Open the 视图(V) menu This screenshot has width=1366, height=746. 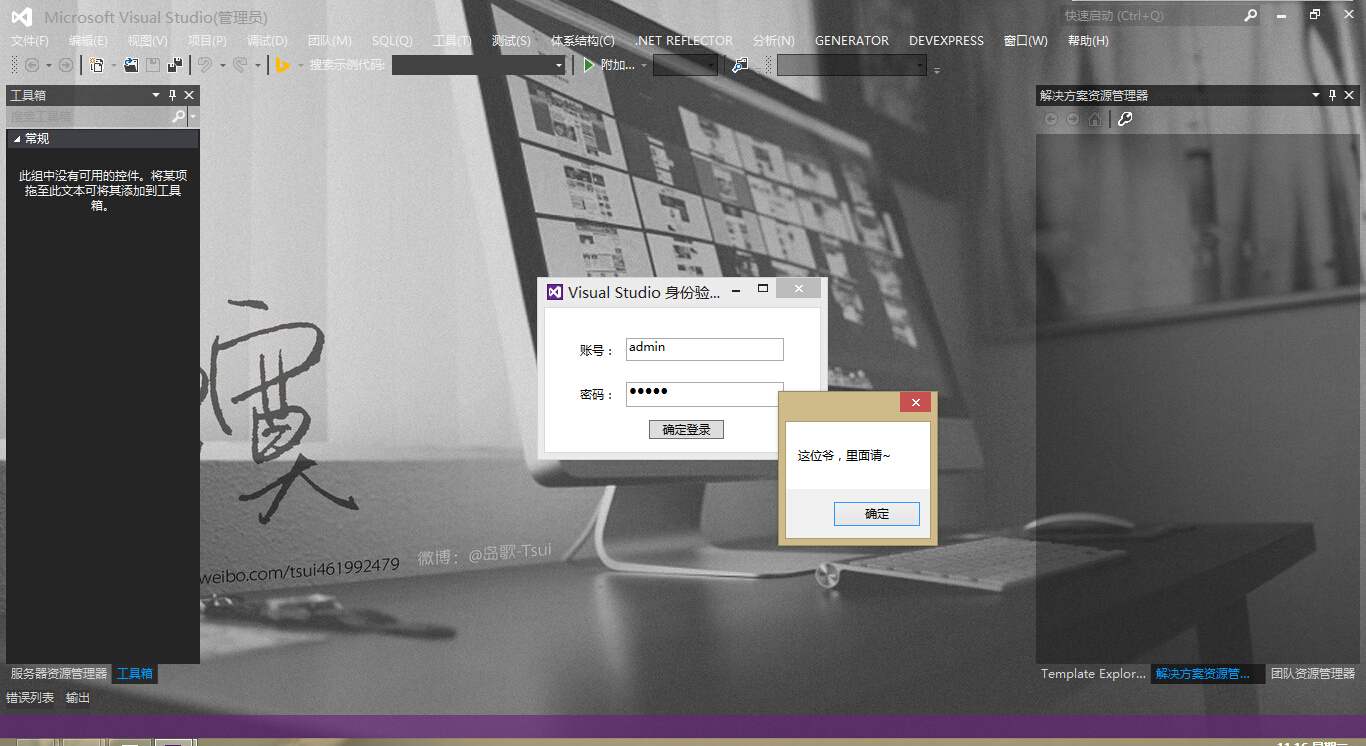147,41
